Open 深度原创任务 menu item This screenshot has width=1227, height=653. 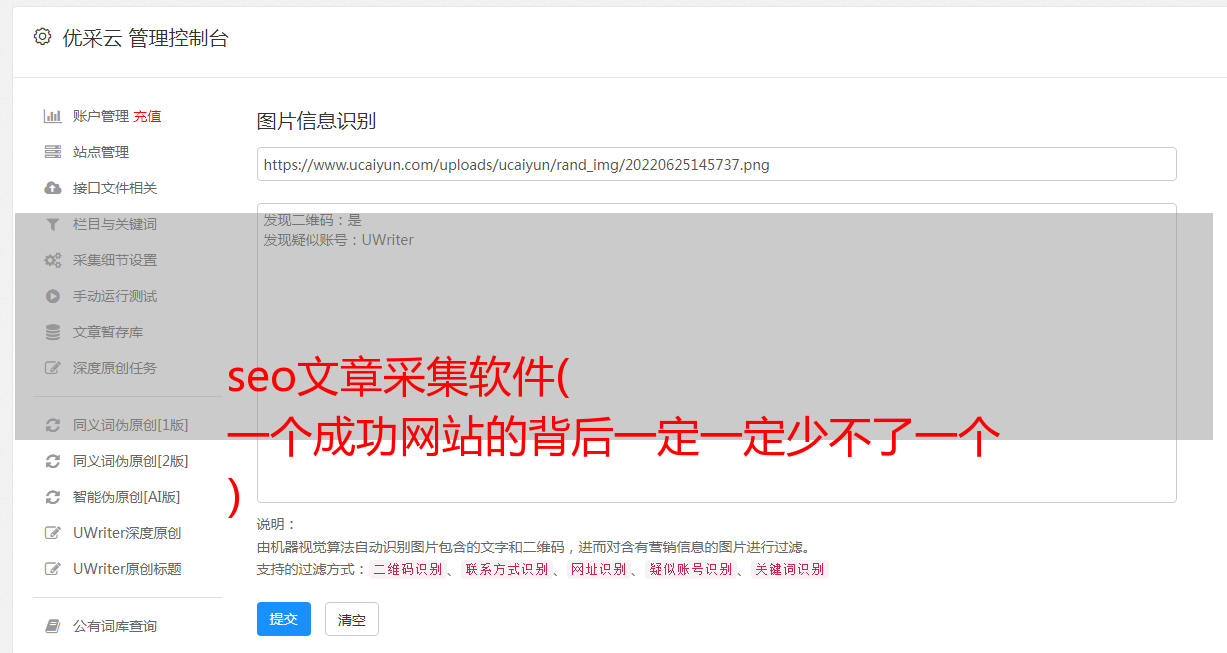click(115, 368)
